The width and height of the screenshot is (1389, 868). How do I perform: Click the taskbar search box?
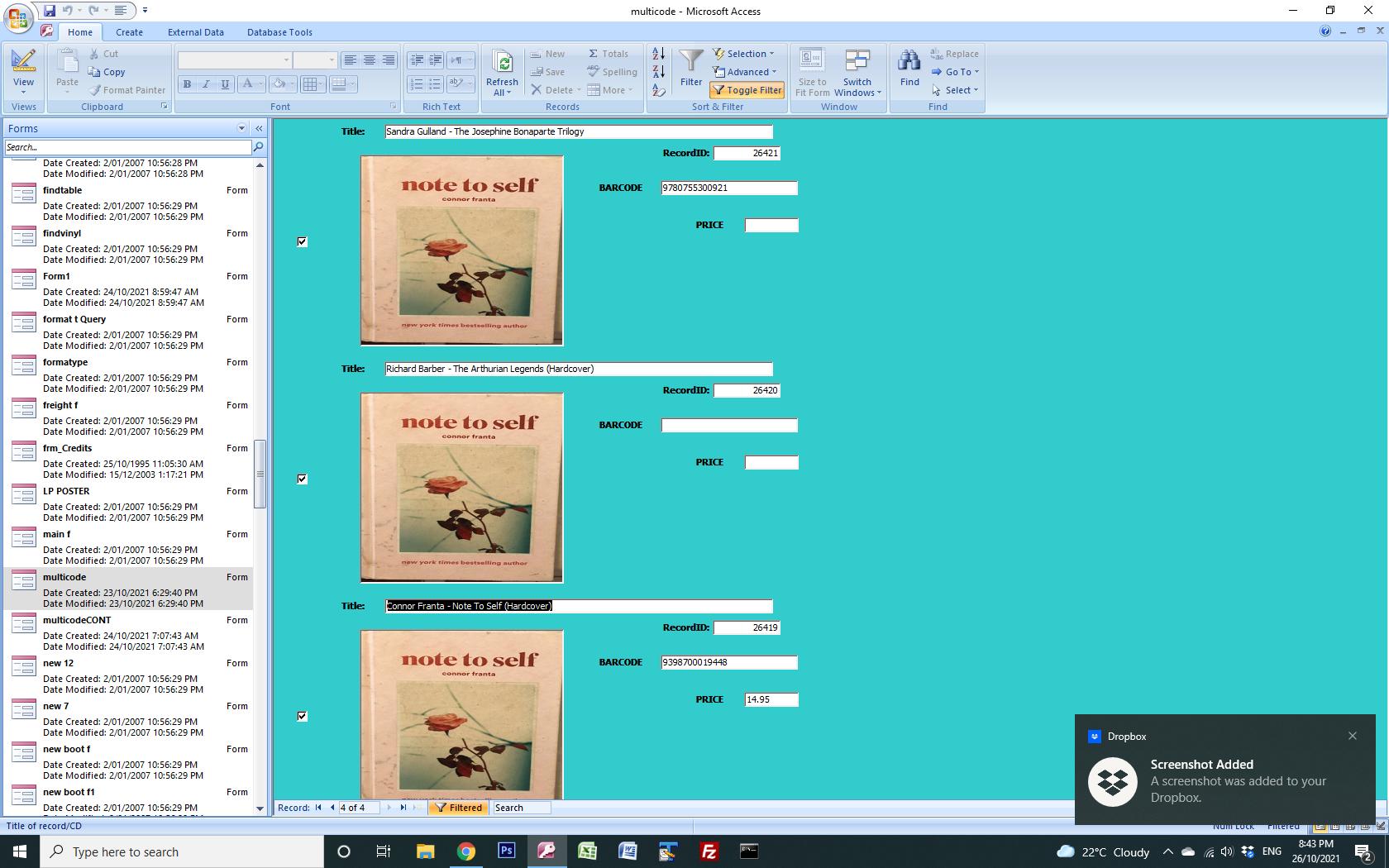[x=182, y=851]
